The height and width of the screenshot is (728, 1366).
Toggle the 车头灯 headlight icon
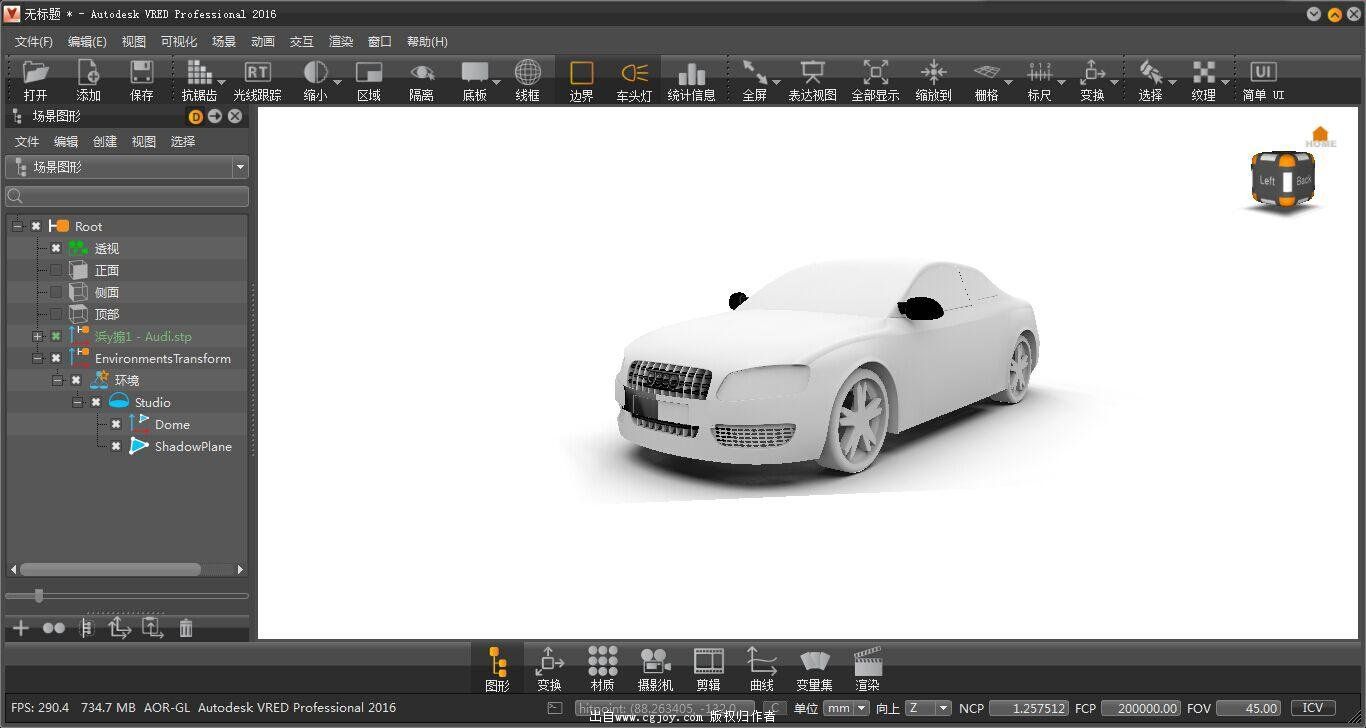(634, 72)
